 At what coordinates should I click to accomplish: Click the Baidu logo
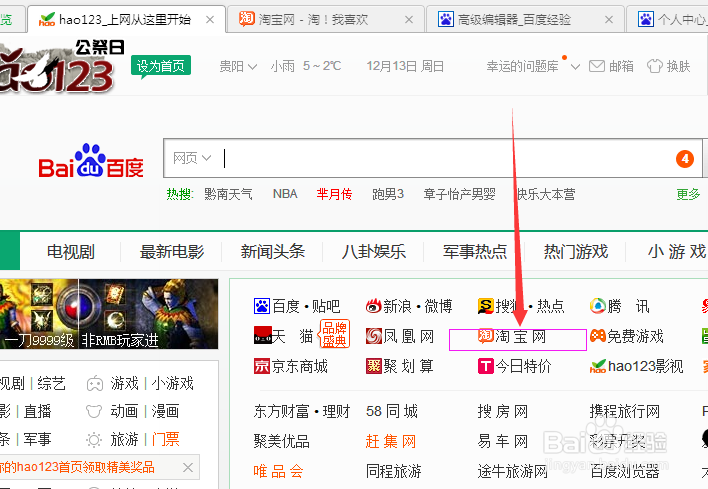pos(91,161)
